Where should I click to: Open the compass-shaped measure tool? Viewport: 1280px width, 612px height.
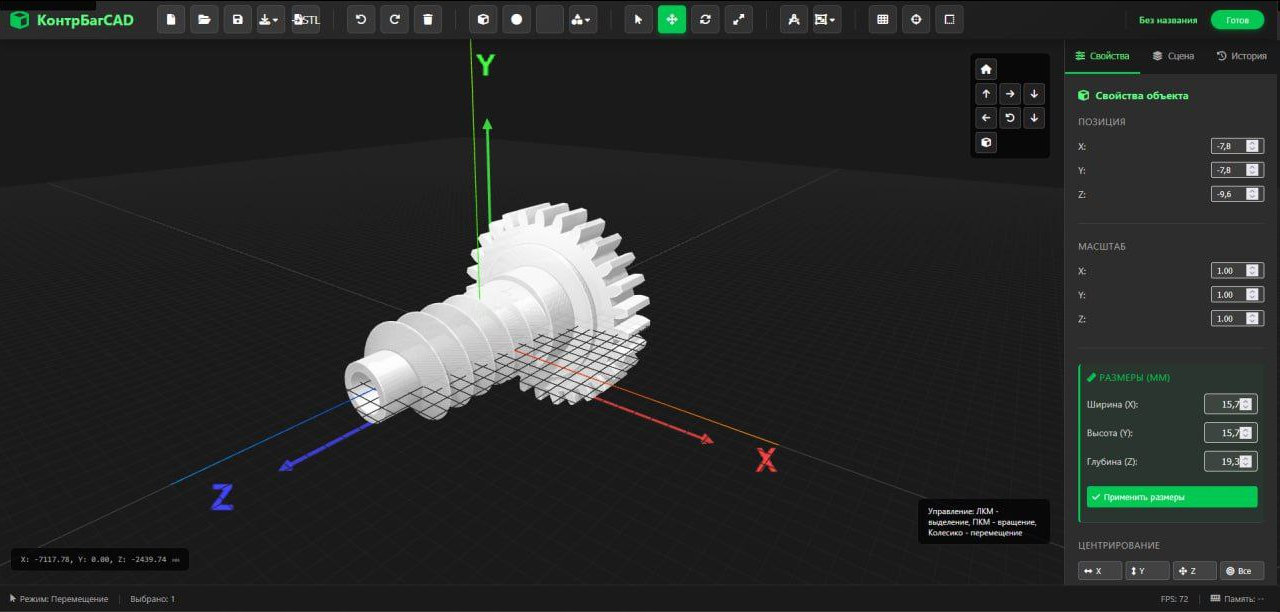click(x=794, y=19)
